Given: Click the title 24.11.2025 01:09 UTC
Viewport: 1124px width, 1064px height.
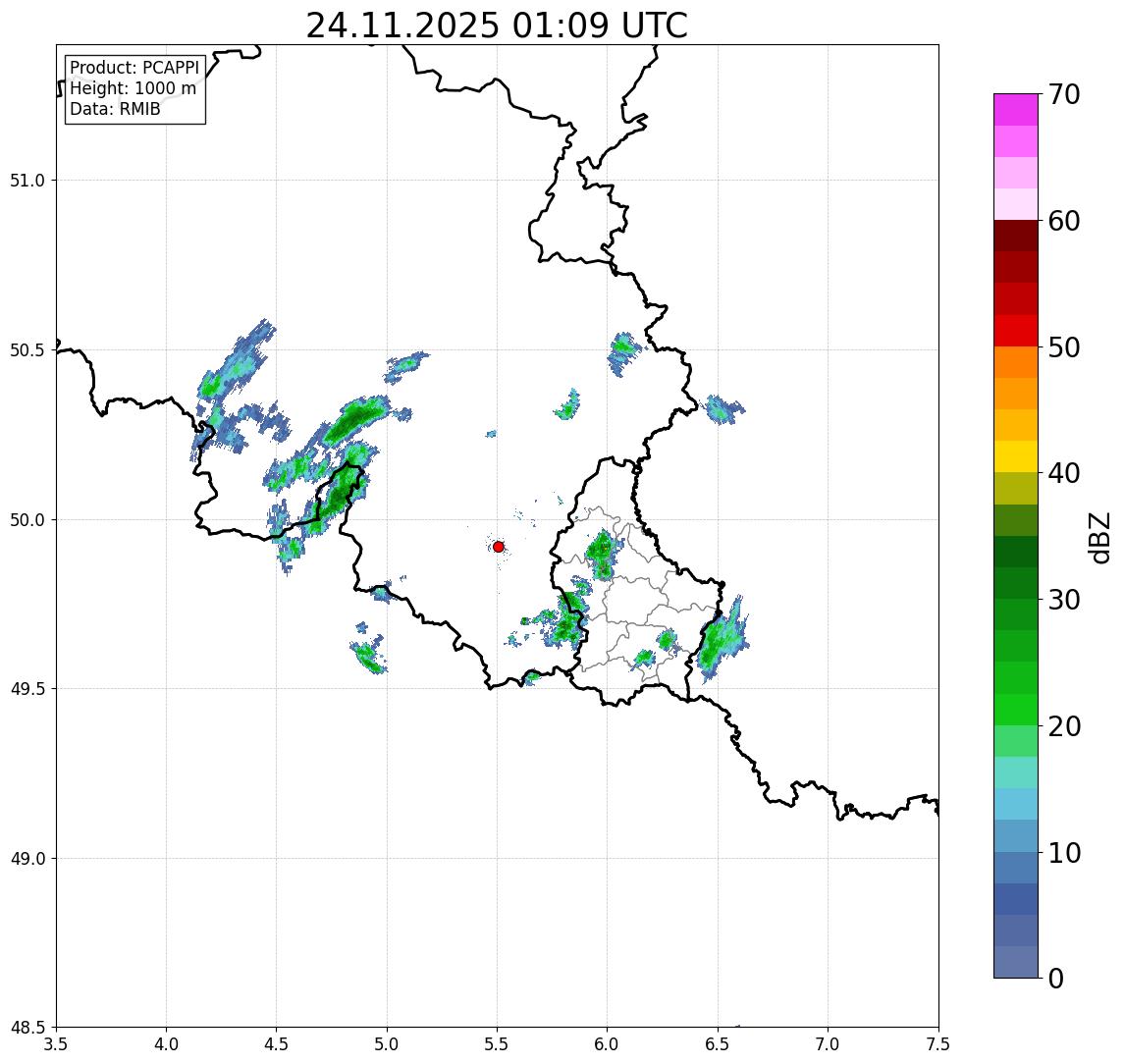Looking at the screenshot, I should point(497,26).
